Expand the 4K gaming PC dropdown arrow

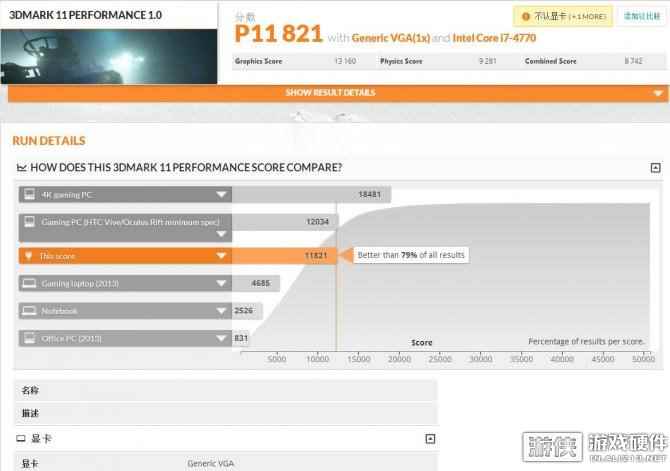point(221,194)
